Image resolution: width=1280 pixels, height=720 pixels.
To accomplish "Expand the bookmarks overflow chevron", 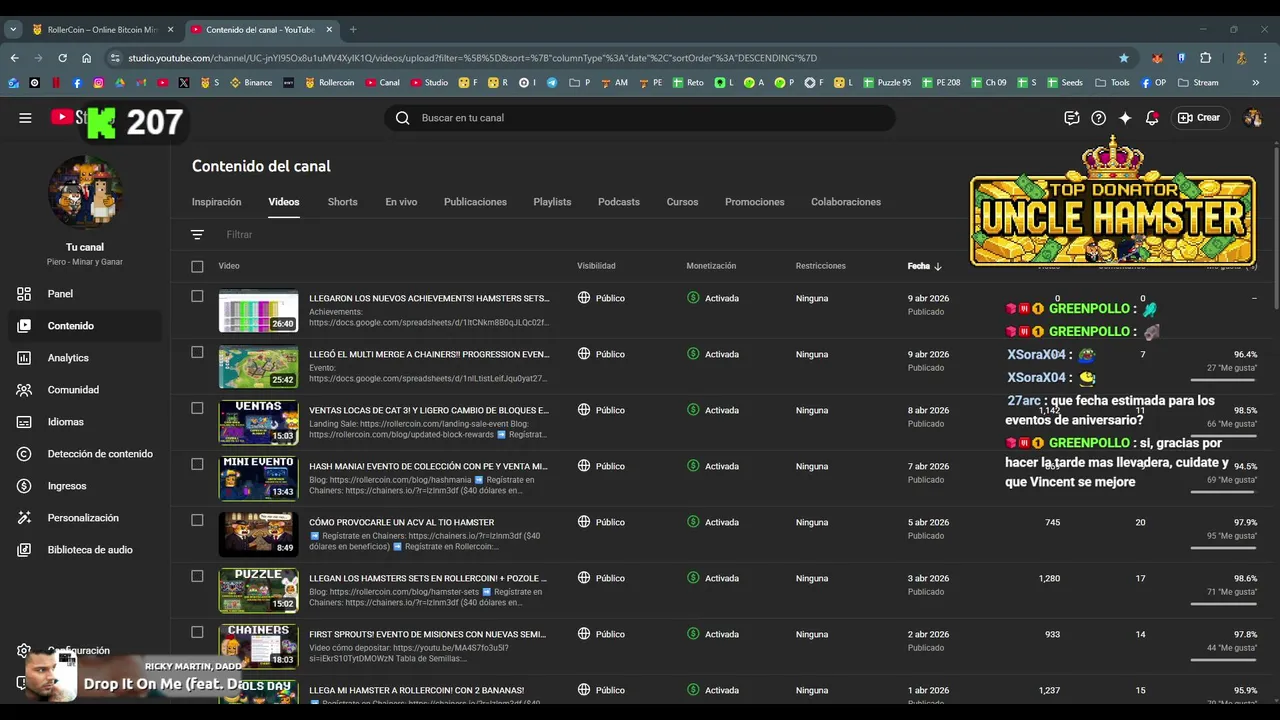I will pyautogui.click(x=1256, y=83).
